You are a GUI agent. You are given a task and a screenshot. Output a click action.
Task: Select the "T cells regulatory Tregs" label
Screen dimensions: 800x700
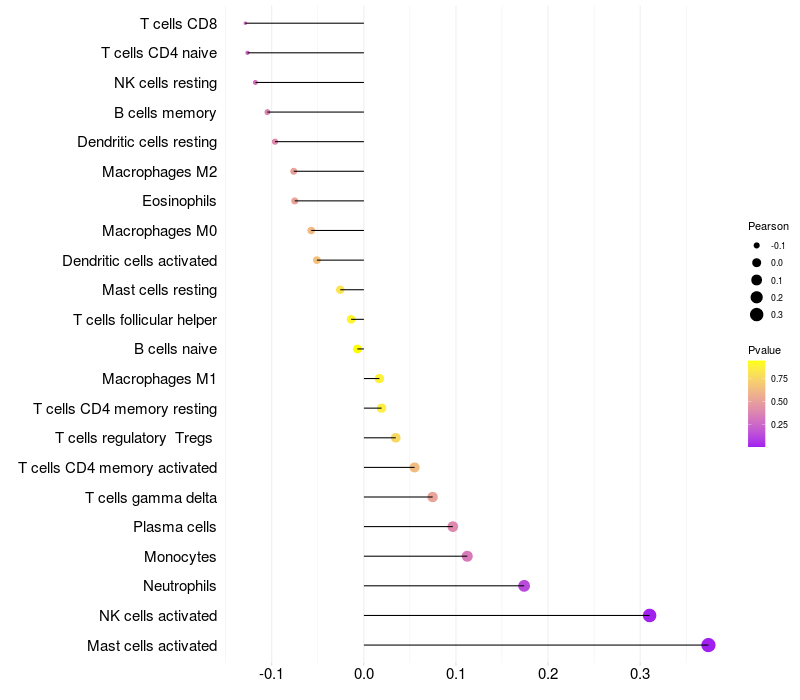[134, 438]
